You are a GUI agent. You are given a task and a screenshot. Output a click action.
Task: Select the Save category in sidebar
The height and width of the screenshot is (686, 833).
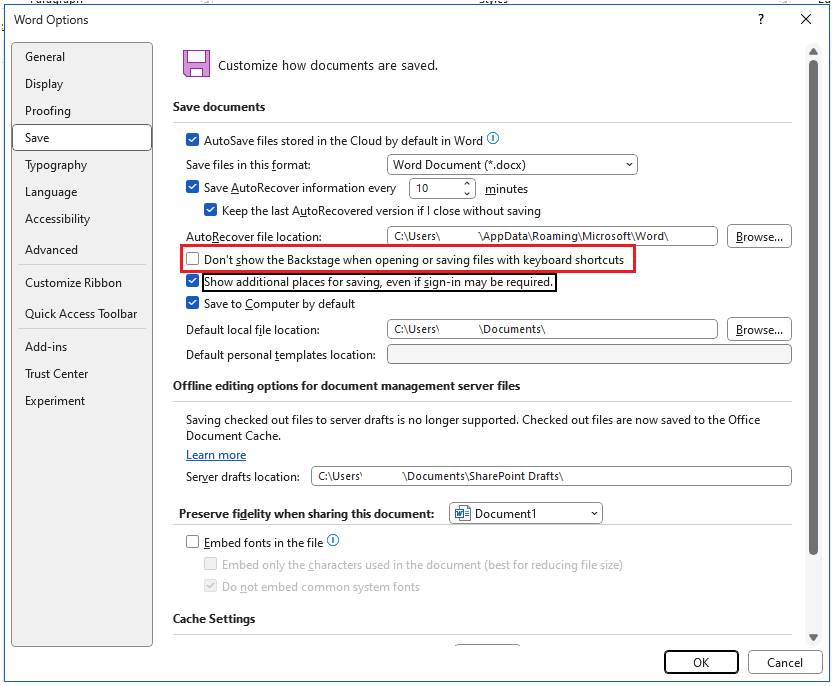[x=82, y=138]
